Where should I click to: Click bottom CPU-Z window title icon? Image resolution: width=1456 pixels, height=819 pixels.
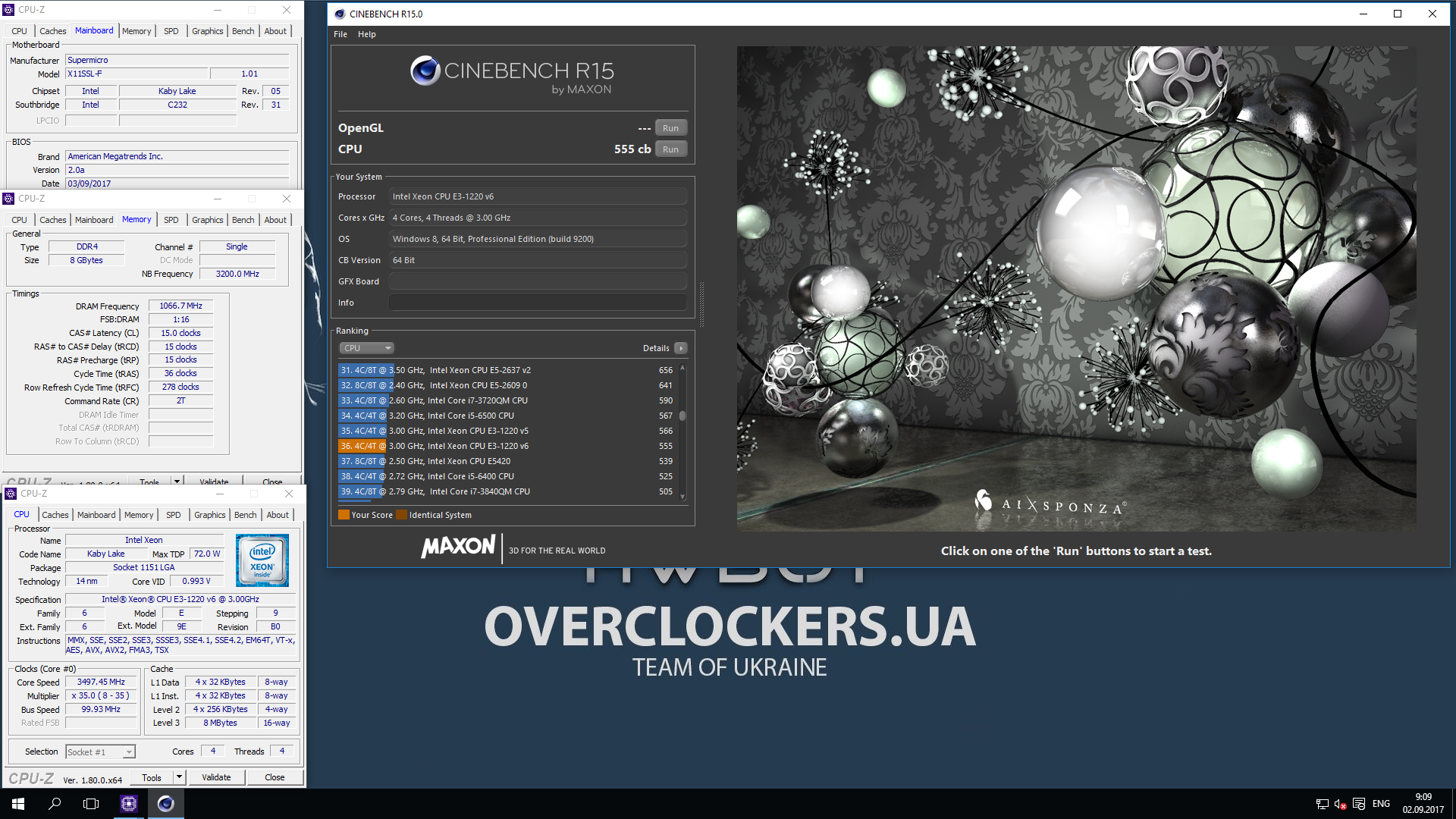[11, 494]
